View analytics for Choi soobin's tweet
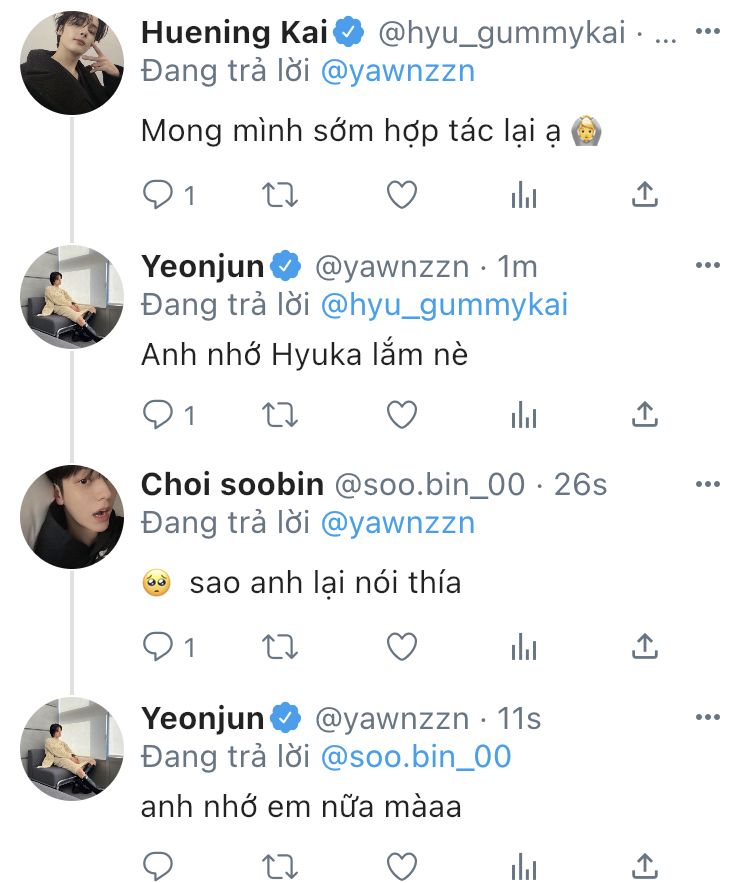Screen dimensions: 750x883 (x=524, y=648)
